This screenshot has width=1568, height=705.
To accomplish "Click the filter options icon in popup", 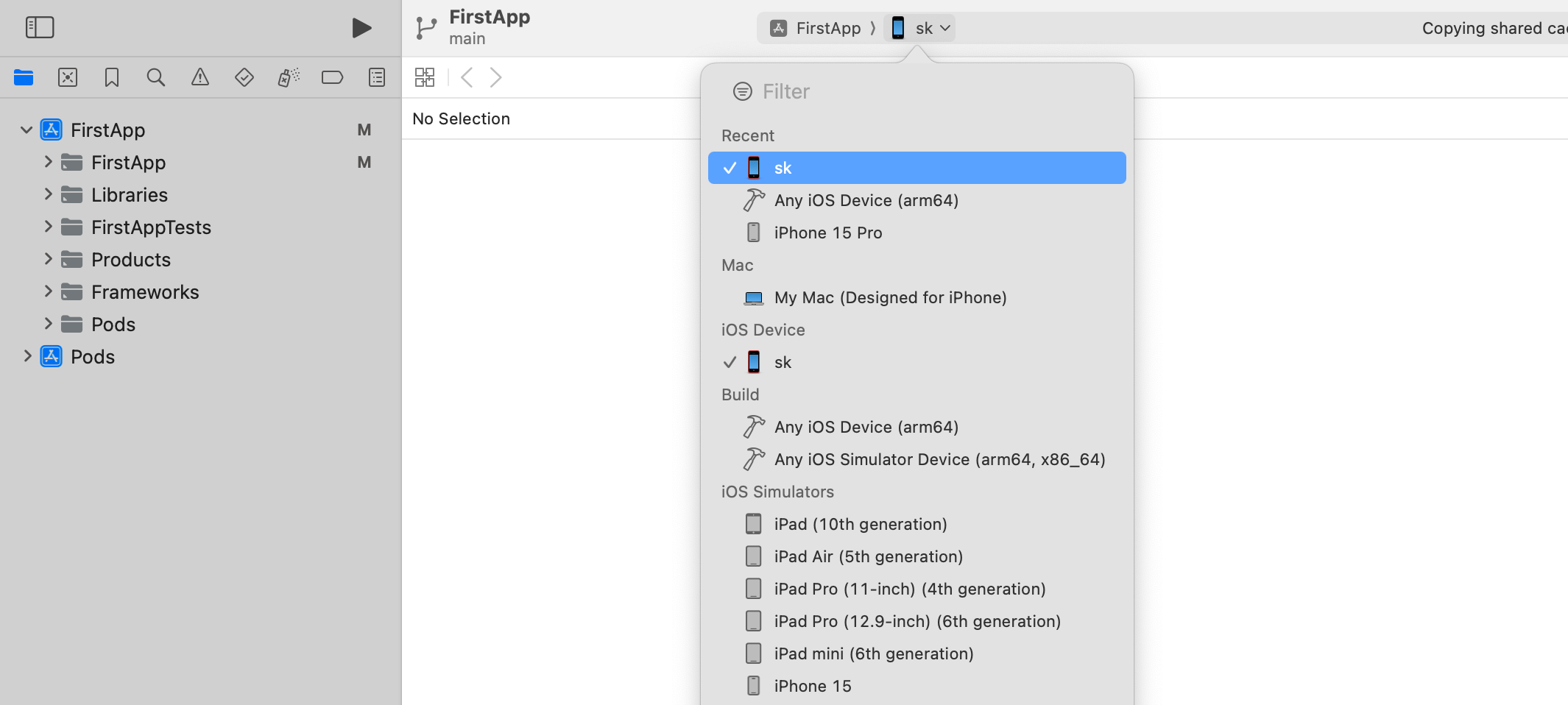I will click(743, 91).
